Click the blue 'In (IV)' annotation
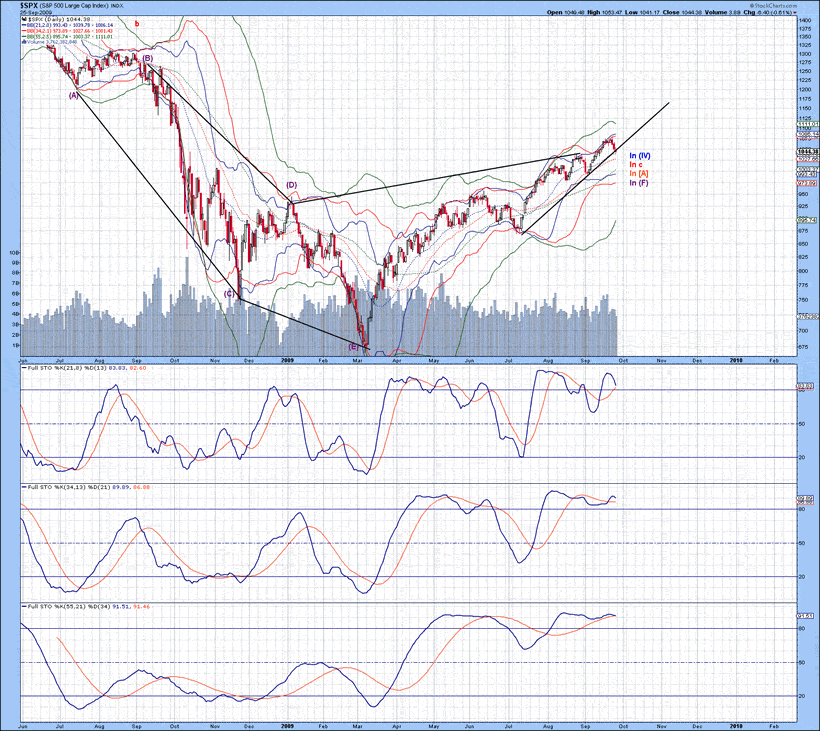 click(640, 156)
